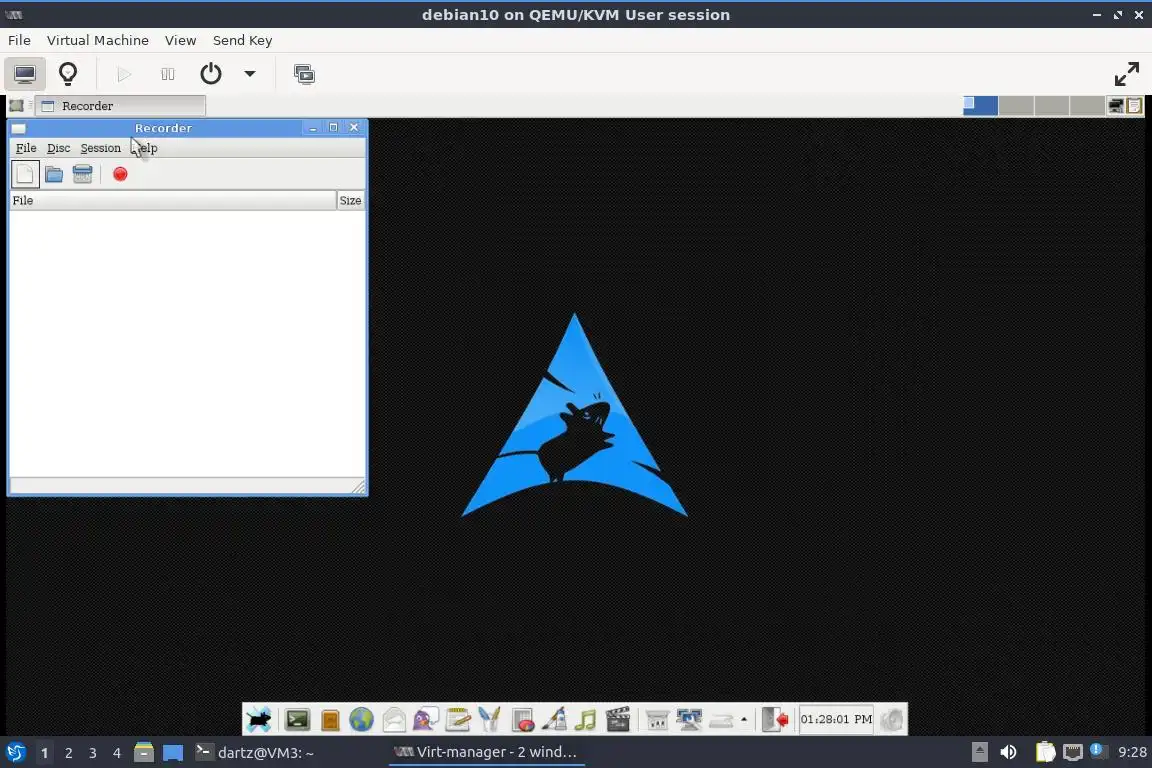Start burning with the red record button
This screenshot has height=768, width=1152.
click(120, 174)
